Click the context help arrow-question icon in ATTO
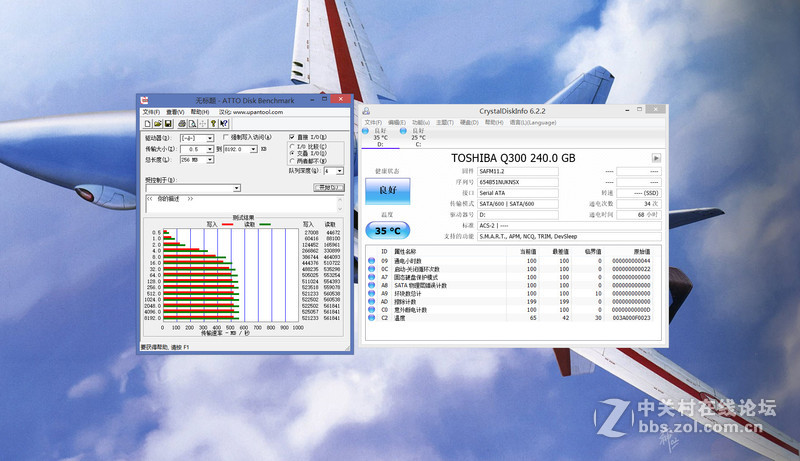This screenshot has height=461, width=800. 224,123
